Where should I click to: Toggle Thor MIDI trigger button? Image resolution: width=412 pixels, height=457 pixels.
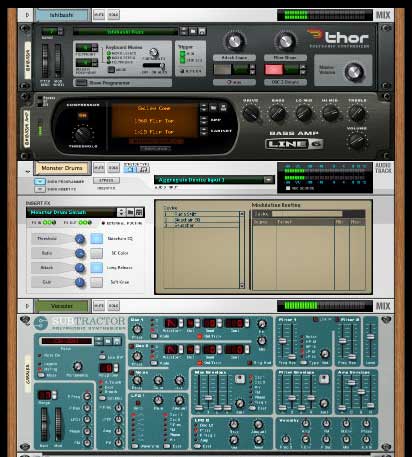[182, 54]
